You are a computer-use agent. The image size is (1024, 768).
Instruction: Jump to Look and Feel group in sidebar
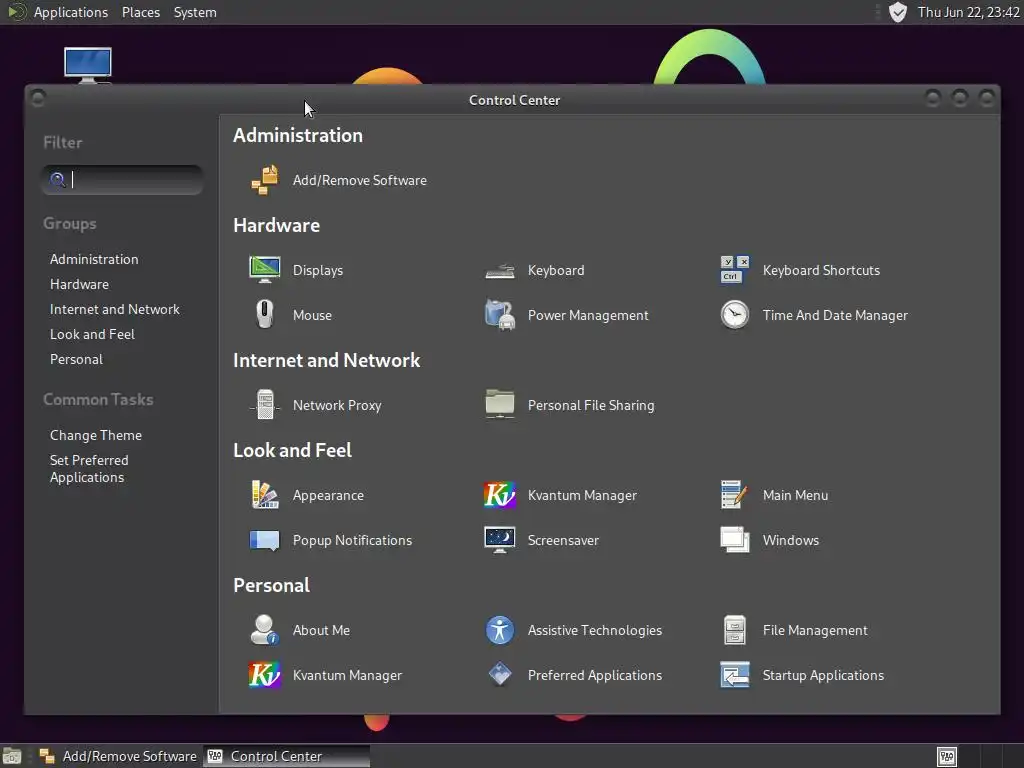92,334
